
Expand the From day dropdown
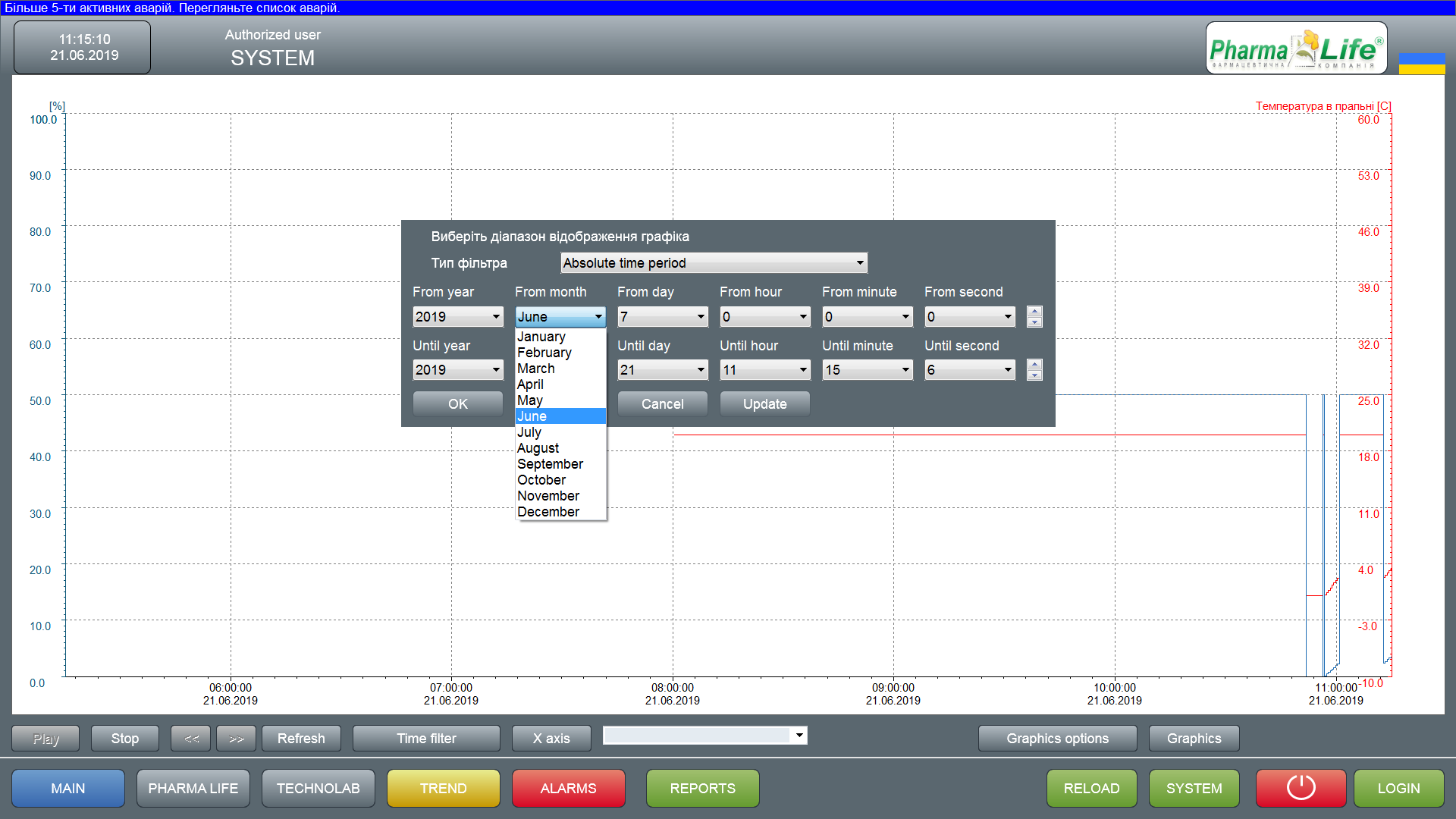pyautogui.click(x=662, y=317)
